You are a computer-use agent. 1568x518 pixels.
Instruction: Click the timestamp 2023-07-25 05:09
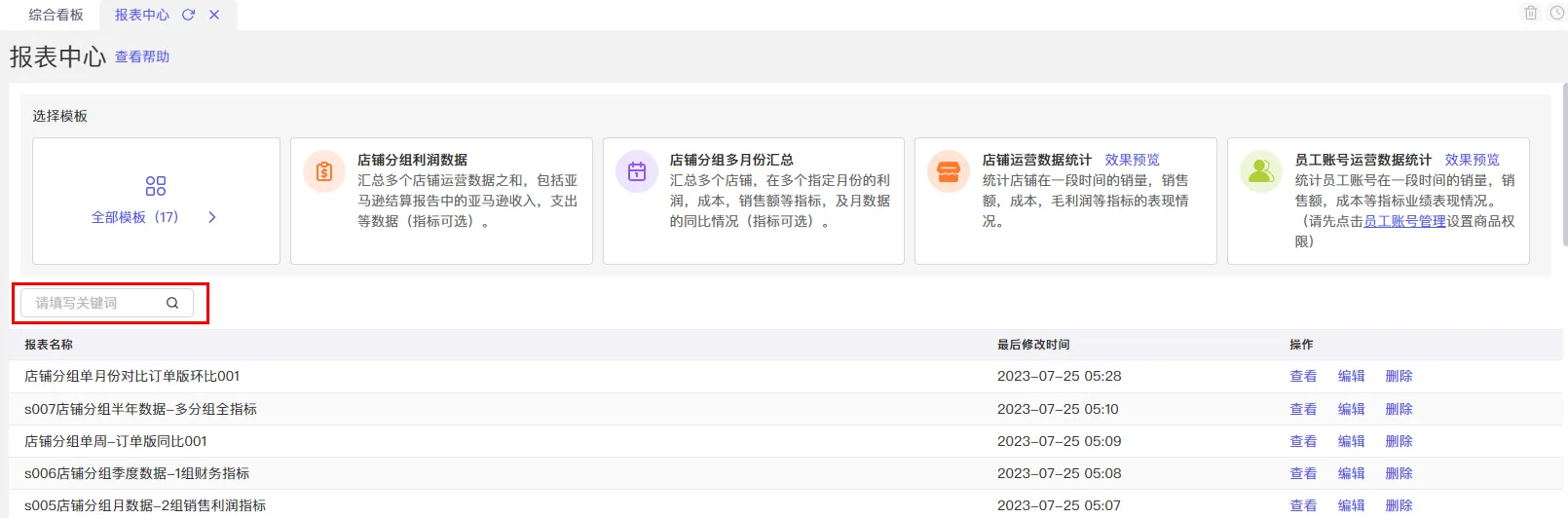[x=1059, y=441]
